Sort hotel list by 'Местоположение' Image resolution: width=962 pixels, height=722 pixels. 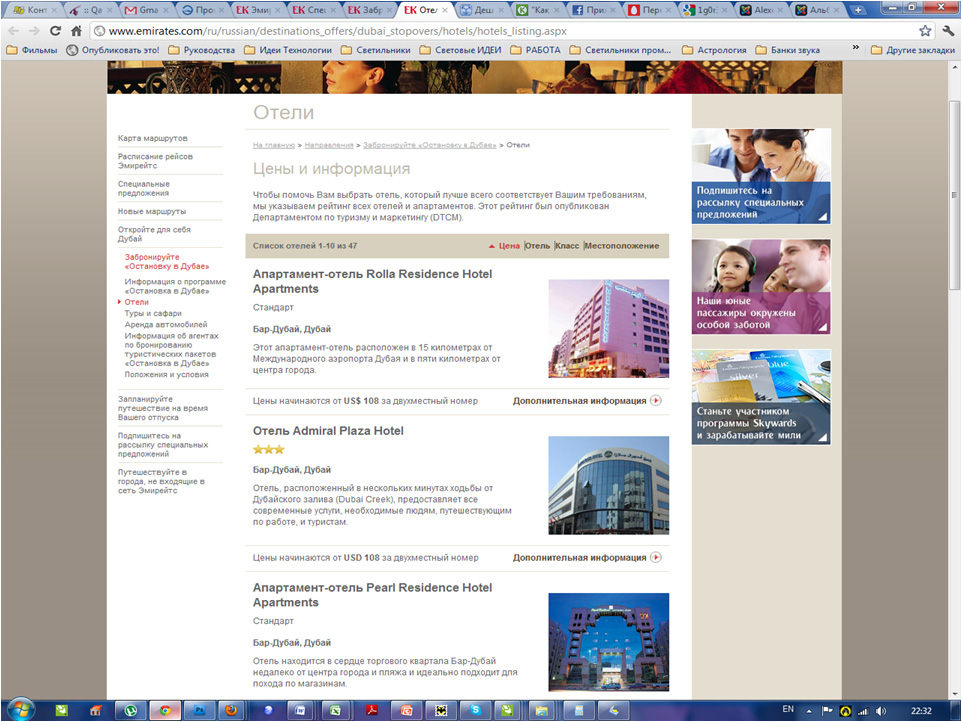pyautogui.click(x=622, y=246)
